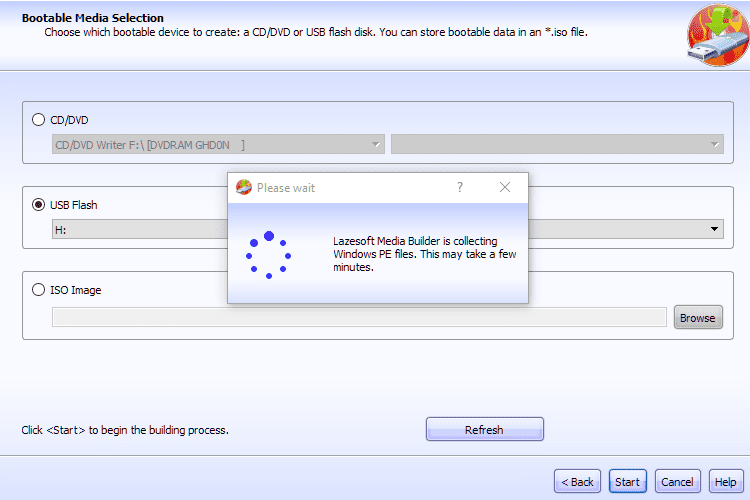The width and height of the screenshot is (750, 500).
Task: Click the Refresh button
Action: pyautogui.click(x=484, y=429)
